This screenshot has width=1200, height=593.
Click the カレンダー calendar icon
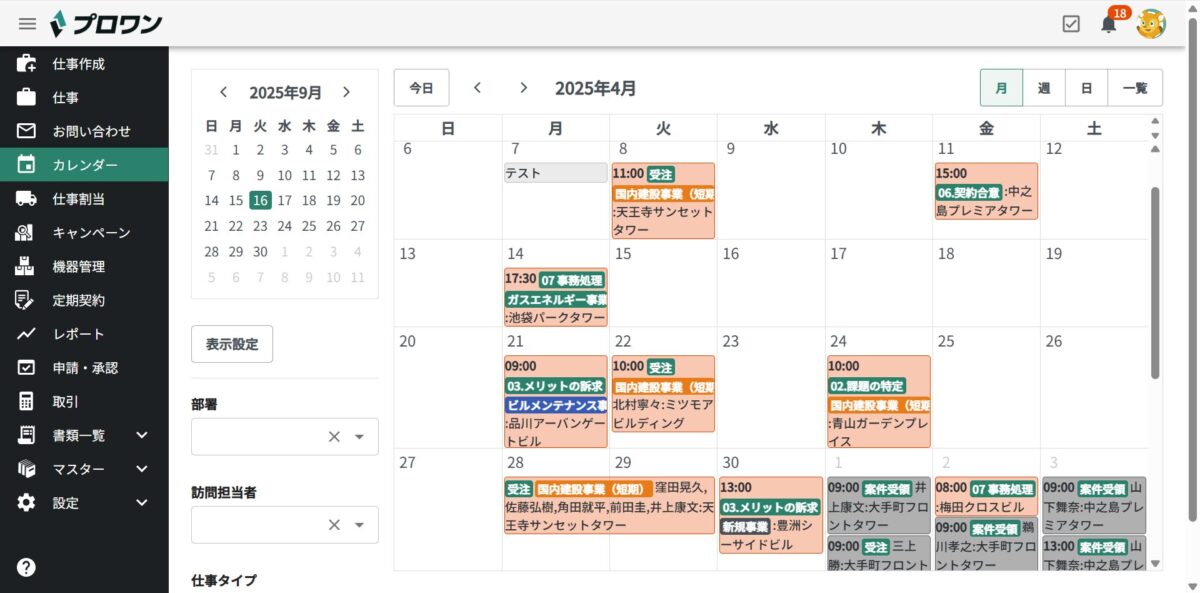26,165
